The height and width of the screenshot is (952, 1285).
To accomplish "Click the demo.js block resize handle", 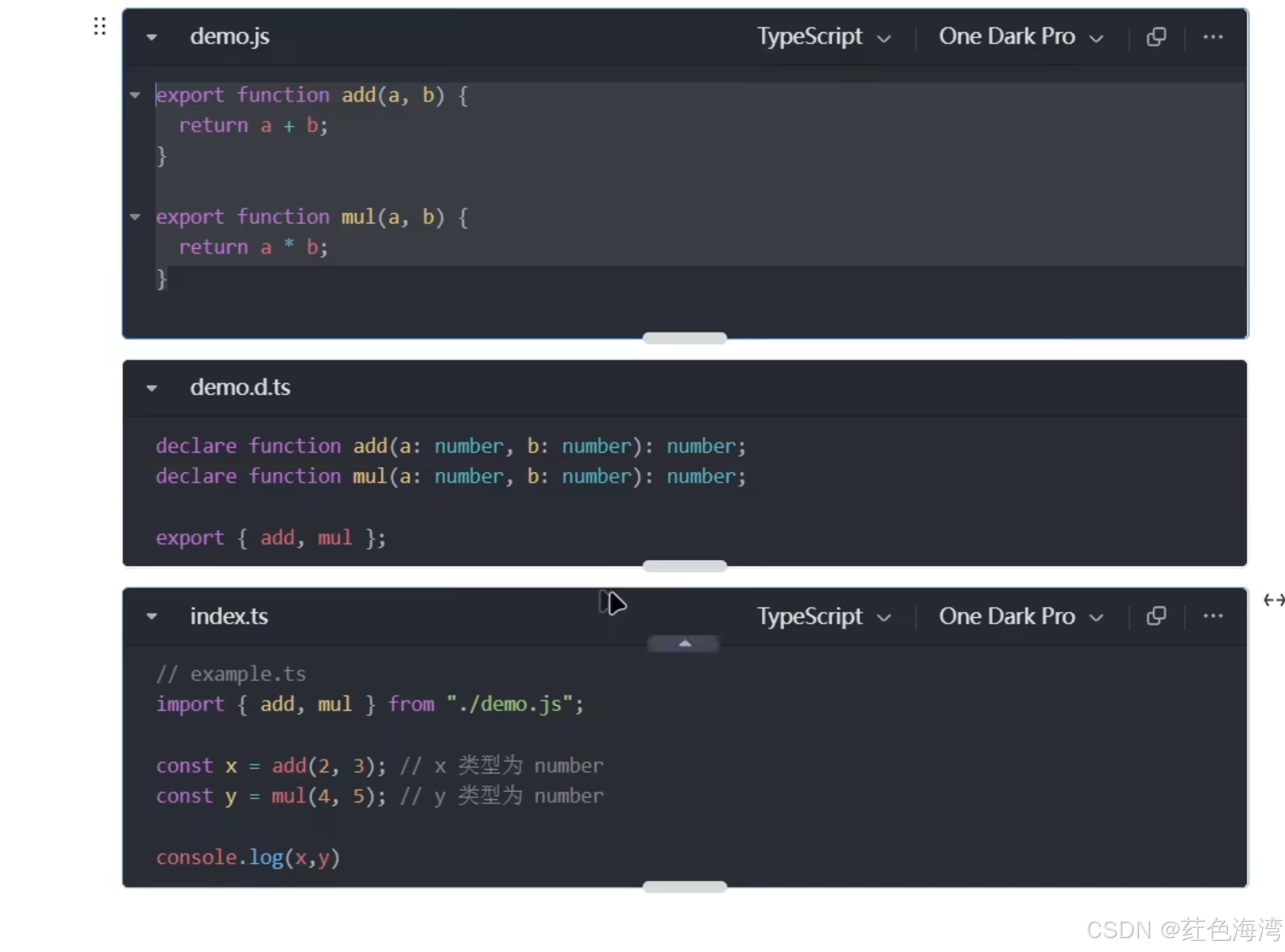I will tap(684, 338).
